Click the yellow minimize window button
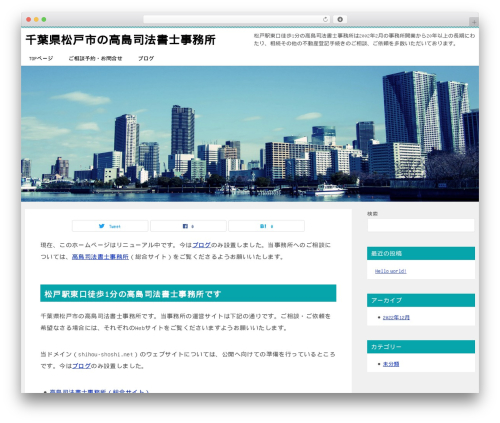This screenshot has height=423, width=500. pyautogui.click(x=36, y=19)
